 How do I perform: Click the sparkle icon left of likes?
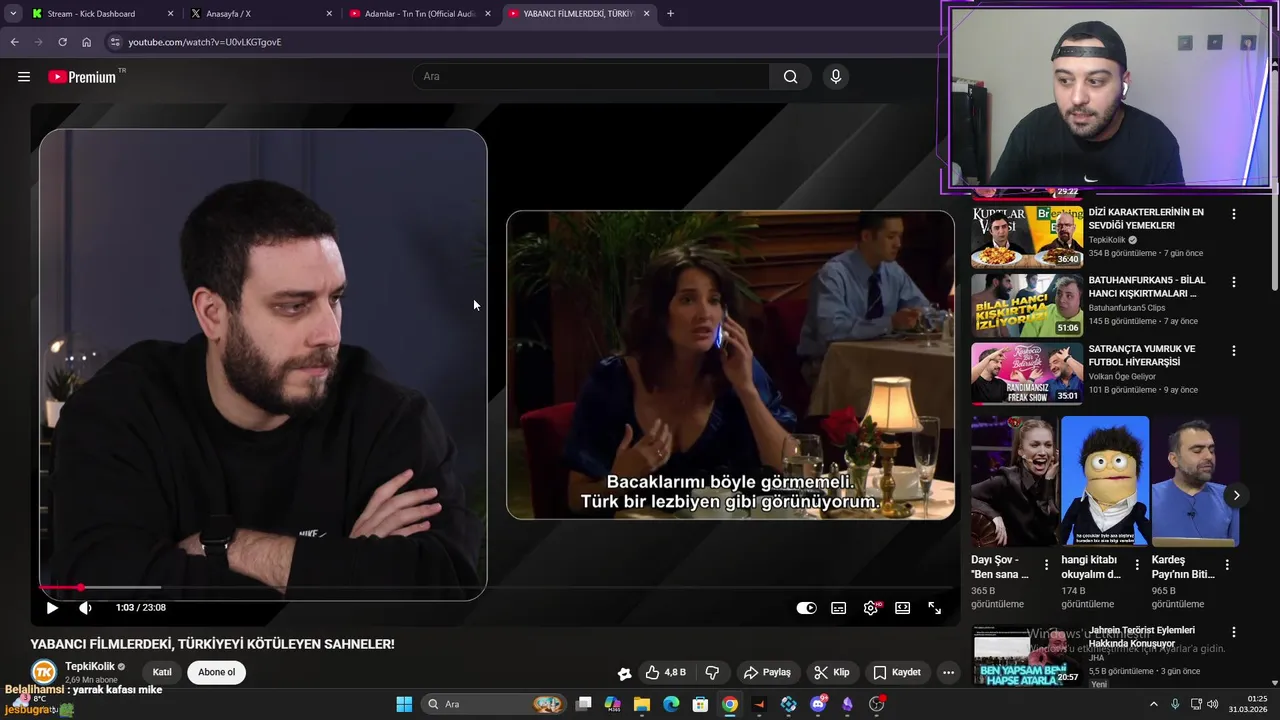pyautogui.click(x=624, y=673)
